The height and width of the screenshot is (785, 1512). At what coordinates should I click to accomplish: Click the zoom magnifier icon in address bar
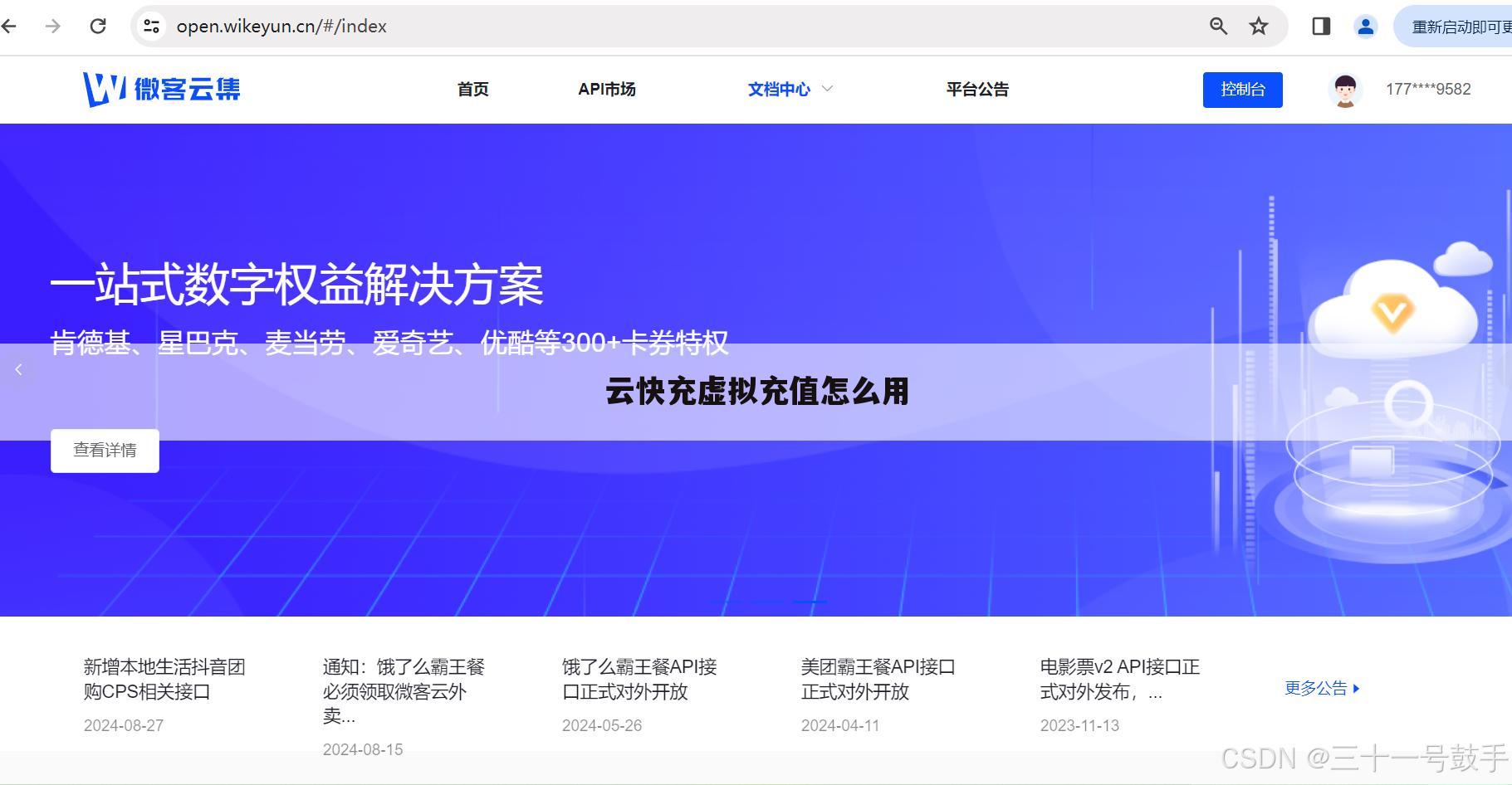[x=1218, y=26]
